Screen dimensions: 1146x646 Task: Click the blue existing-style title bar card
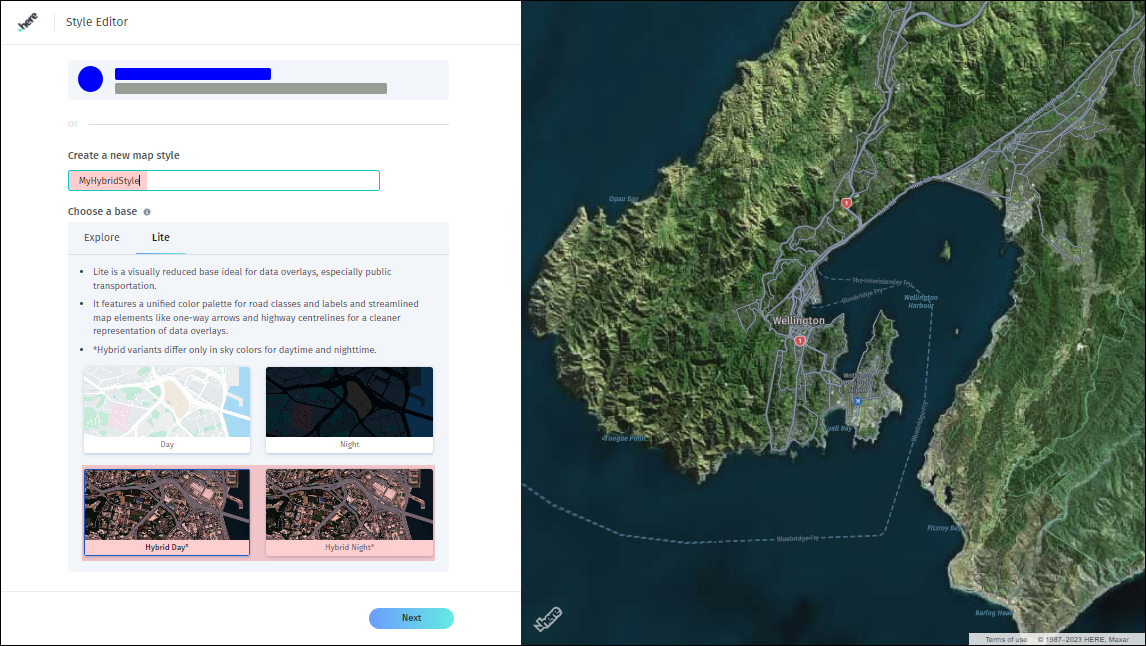click(x=258, y=80)
